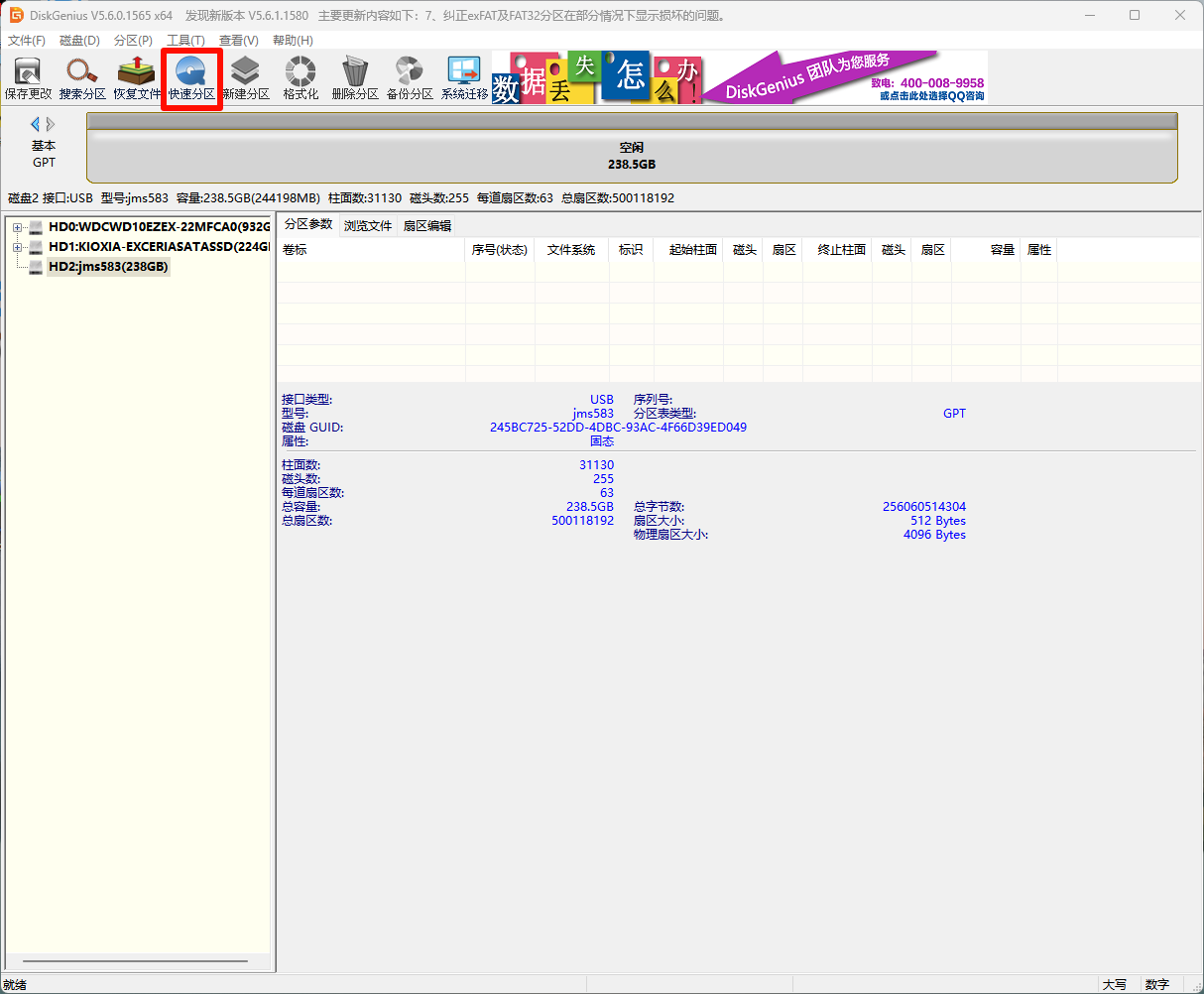Open the 备份分区 backup partition tool
The image size is (1204, 994).
[x=410, y=77]
